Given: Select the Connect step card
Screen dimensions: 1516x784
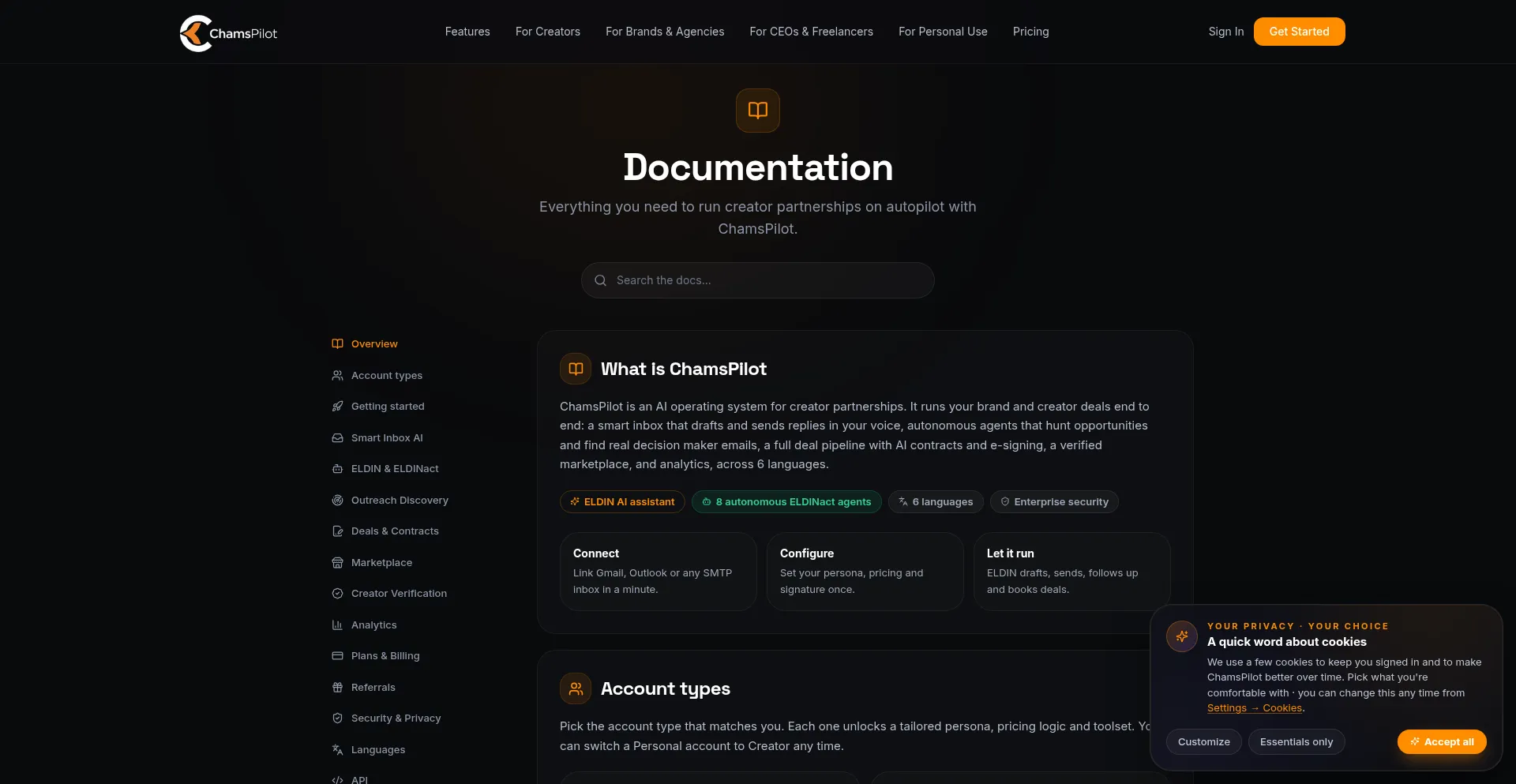Looking at the screenshot, I should click(659, 571).
